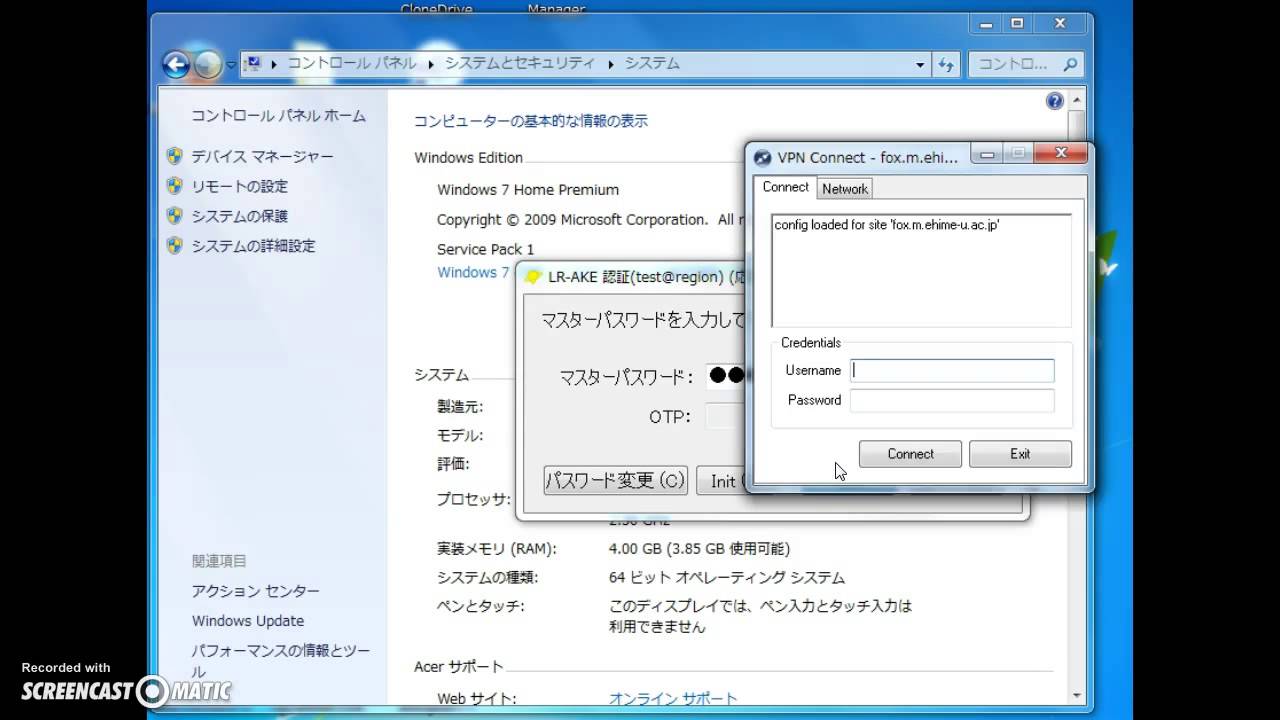Click LR-AKE dialog title bar icon
1280x720 pixels.
(534, 277)
